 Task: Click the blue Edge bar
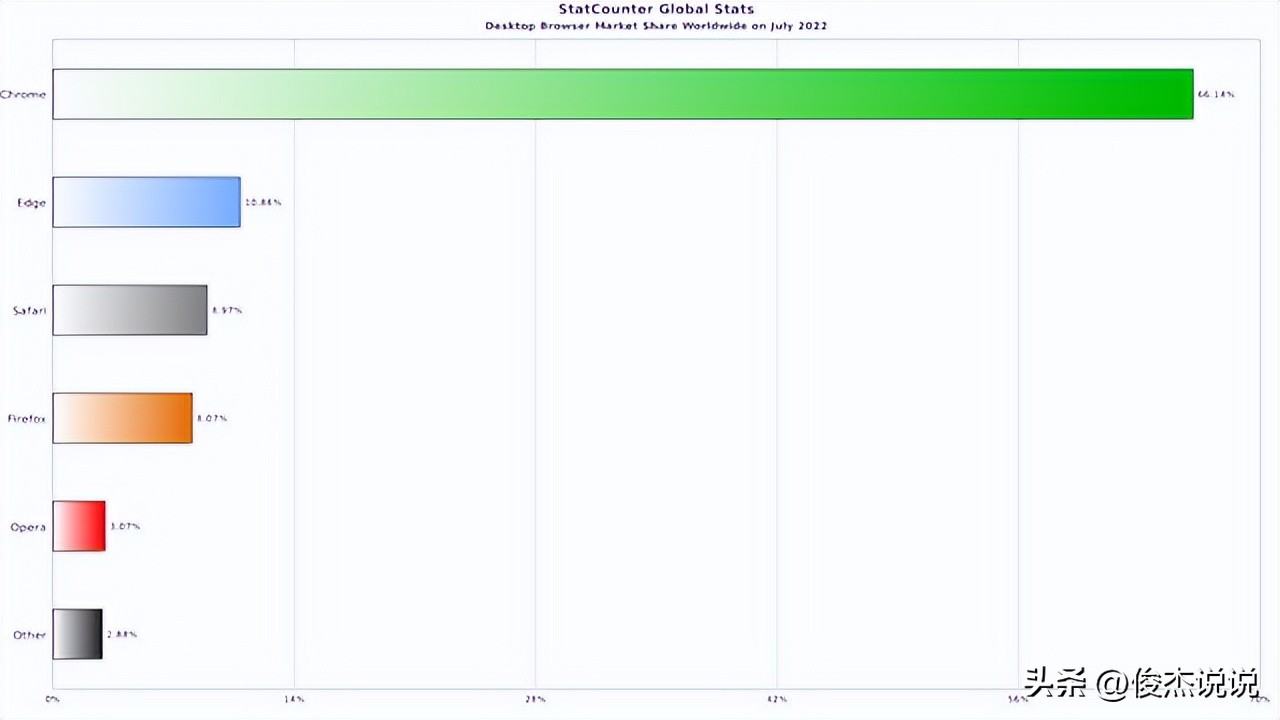coord(147,202)
